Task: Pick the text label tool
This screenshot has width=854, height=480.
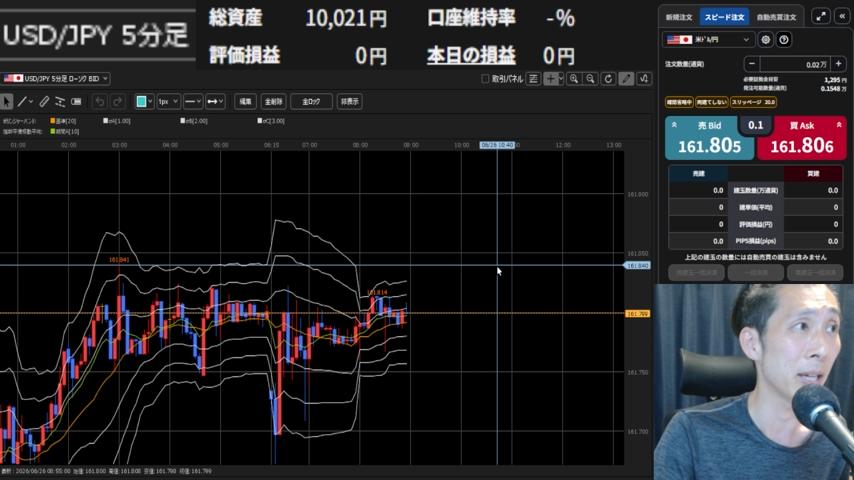Action: click(x=76, y=101)
